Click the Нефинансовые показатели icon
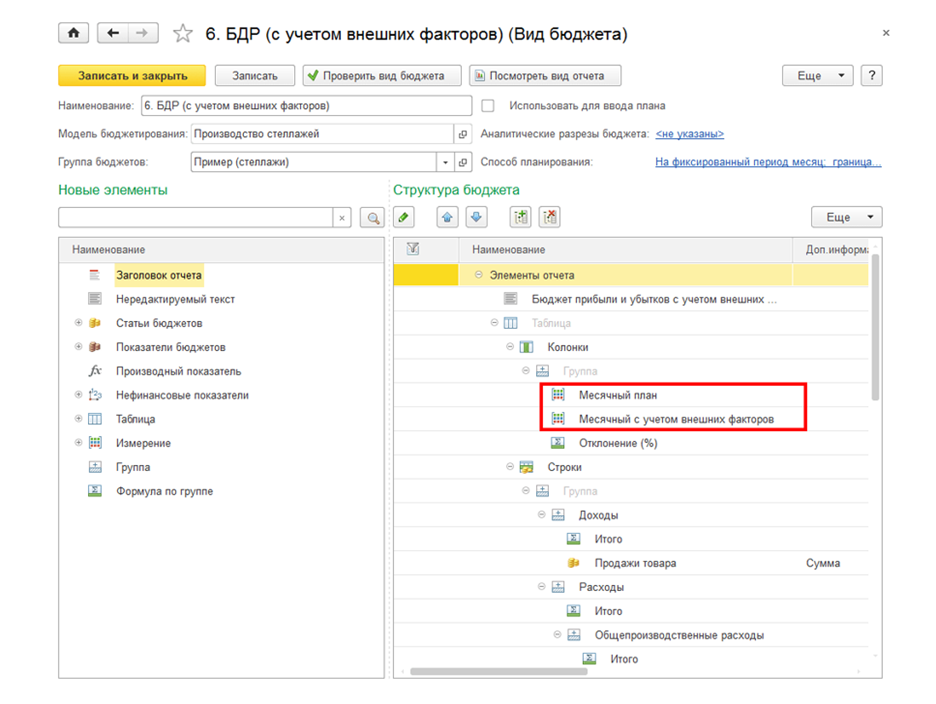 click(94, 395)
